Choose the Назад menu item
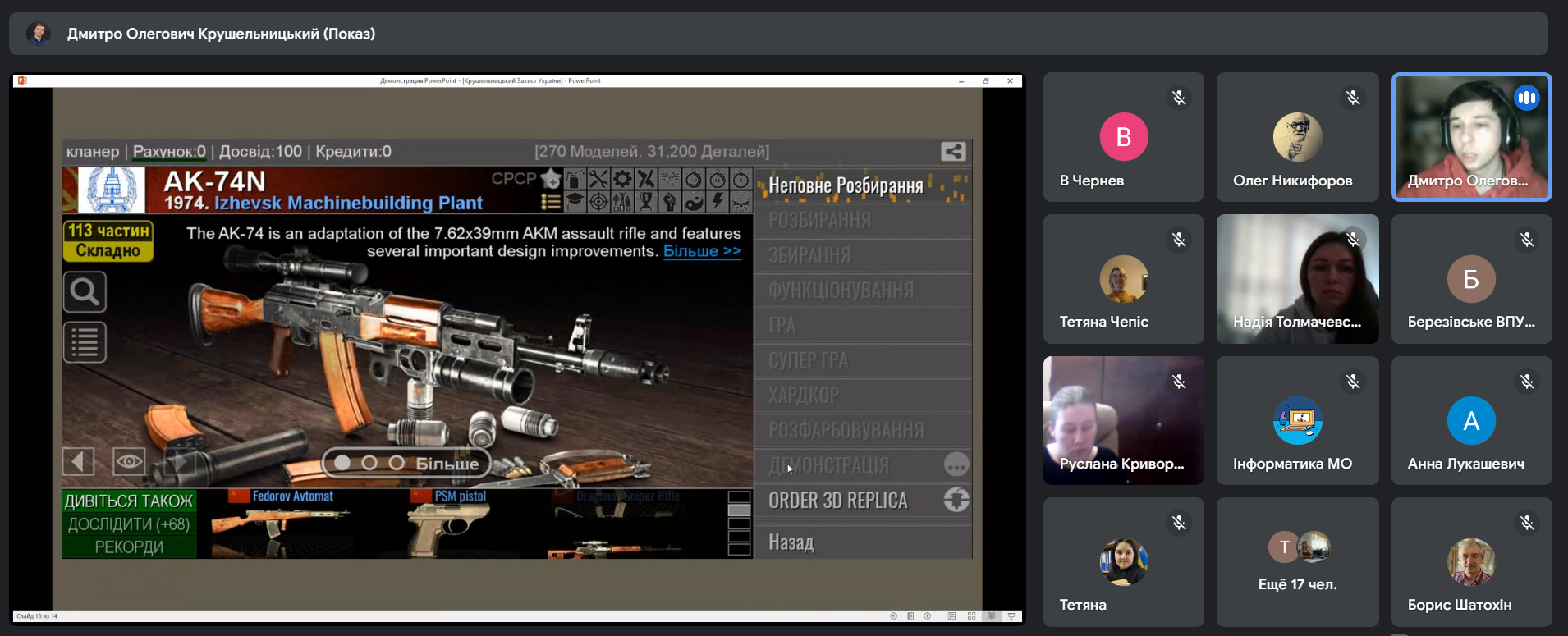Image resolution: width=1568 pixels, height=636 pixels. pyautogui.click(x=791, y=542)
